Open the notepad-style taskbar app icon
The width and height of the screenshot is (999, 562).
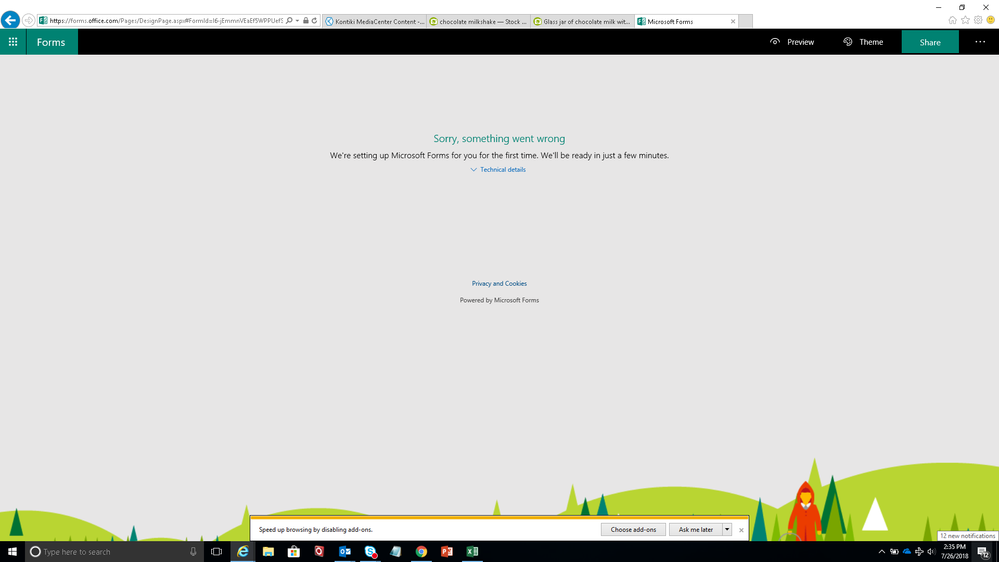point(396,552)
